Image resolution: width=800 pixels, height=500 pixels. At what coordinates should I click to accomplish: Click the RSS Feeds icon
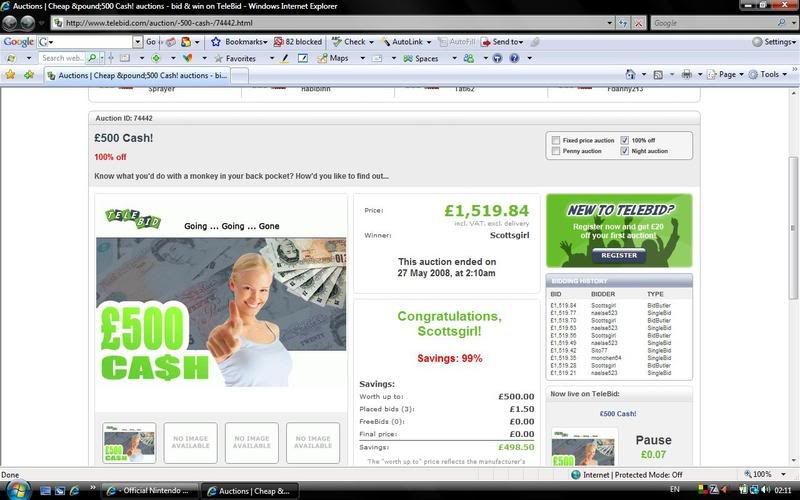pyautogui.click(x=658, y=74)
